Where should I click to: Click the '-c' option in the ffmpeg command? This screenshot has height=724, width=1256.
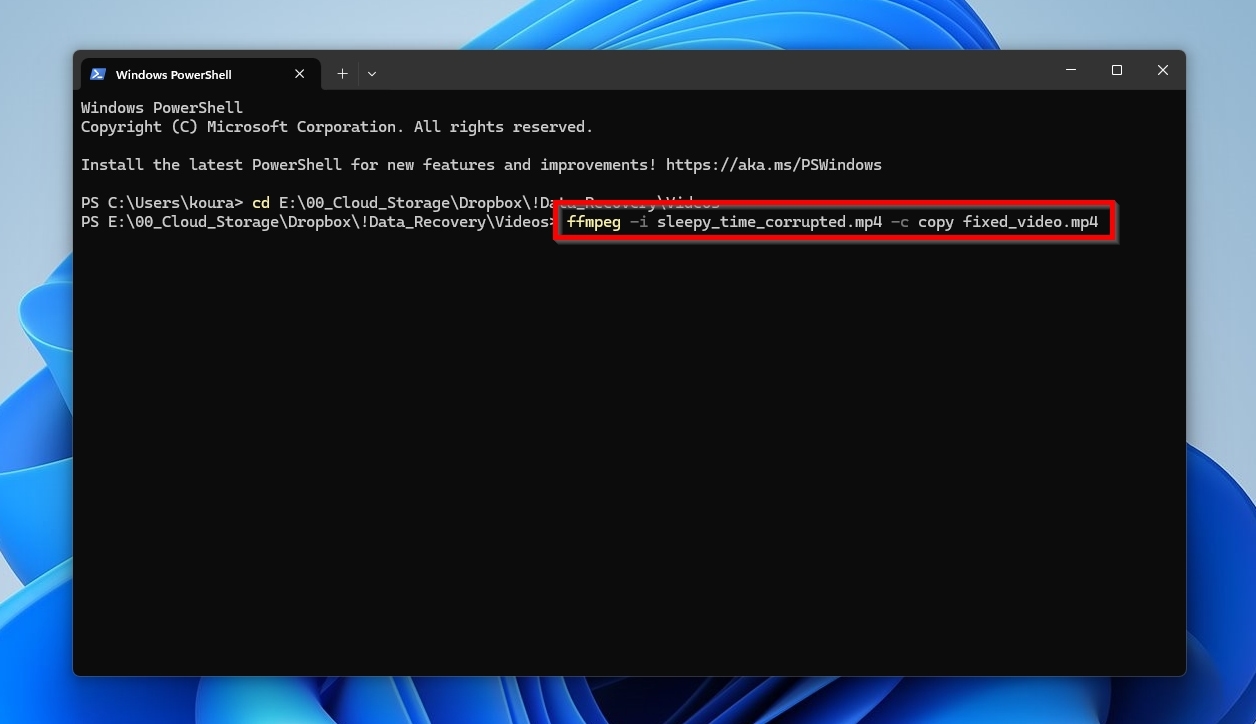pos(900,222)
